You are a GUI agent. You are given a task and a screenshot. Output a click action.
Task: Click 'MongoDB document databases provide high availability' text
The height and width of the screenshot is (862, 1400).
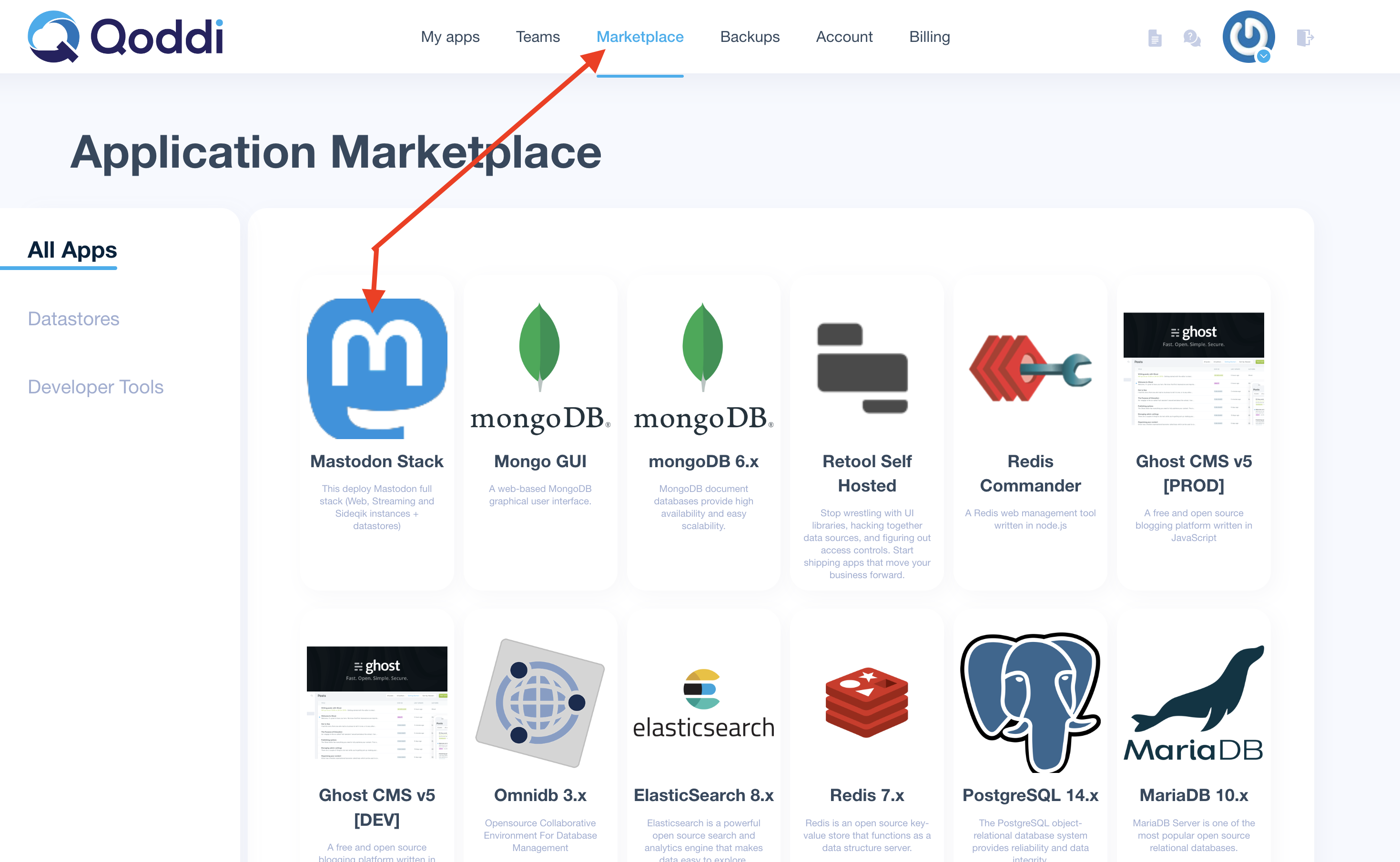click(703, 507)
